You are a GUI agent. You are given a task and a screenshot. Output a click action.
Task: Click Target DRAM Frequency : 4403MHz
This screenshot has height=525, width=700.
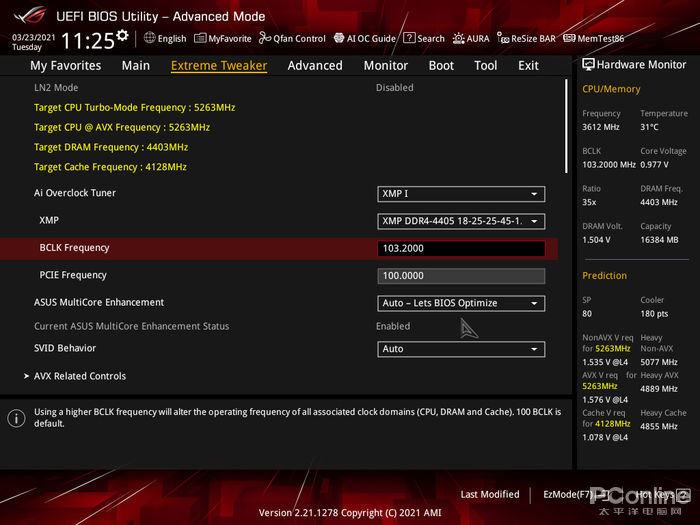click(111, 147)
